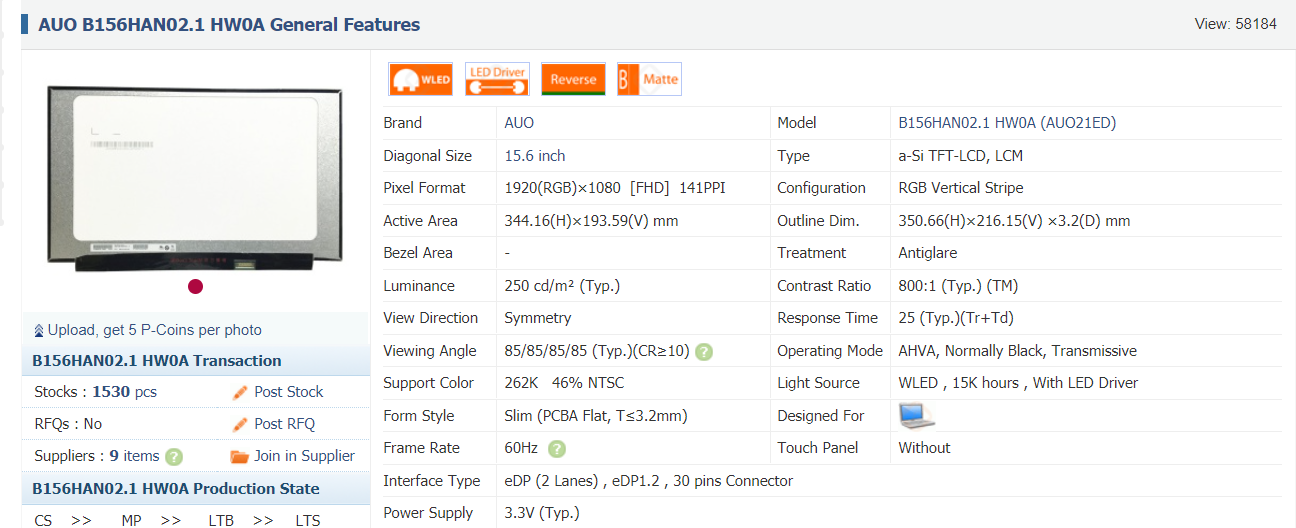Screen dimensions: 1296x528
Task: Click the Post RFQ link
Action: point(285,424)
